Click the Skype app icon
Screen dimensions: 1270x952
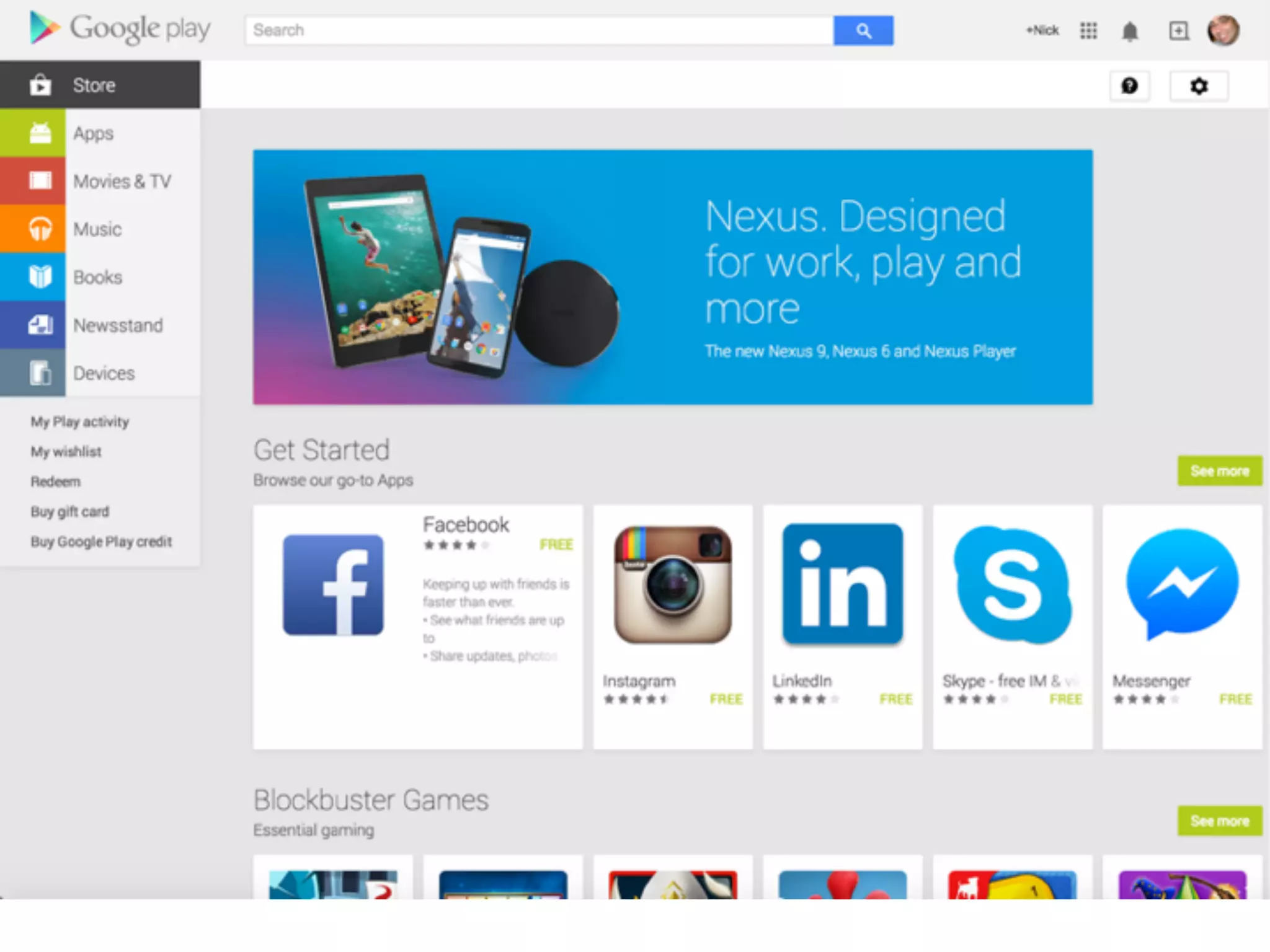tap(1013, 584)
